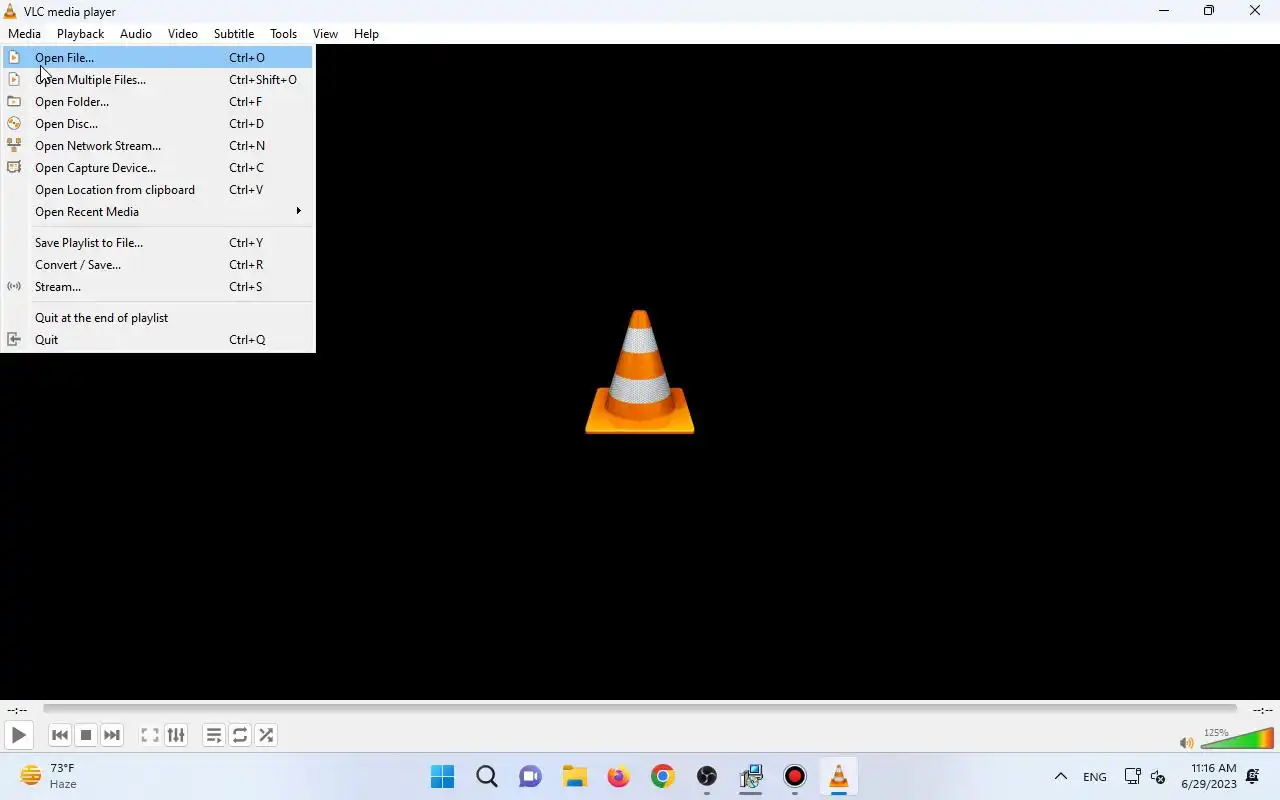Expand Open Recent Media submenu

pyautogui.click(x=158, y=212)
